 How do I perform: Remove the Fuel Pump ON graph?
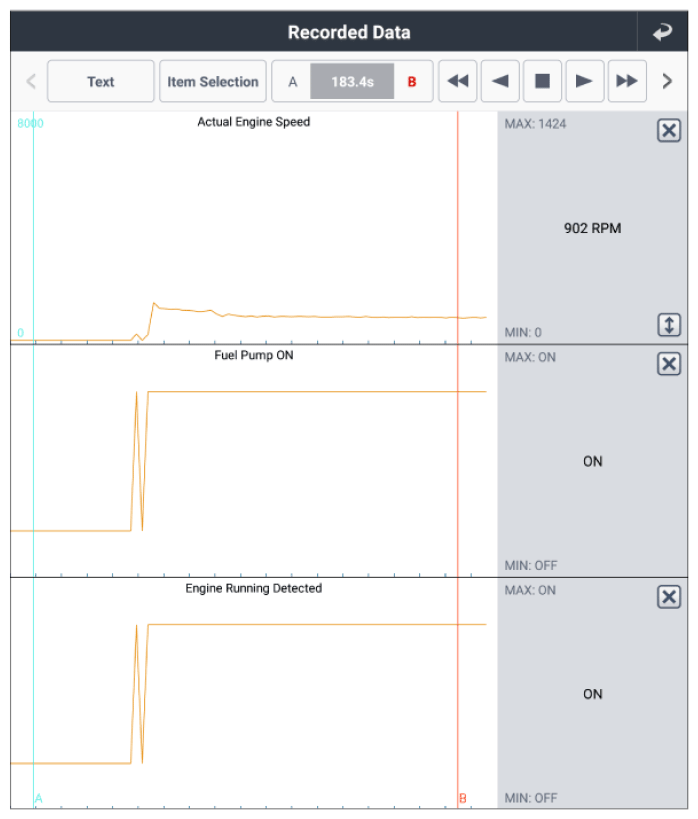pos(668,364)
